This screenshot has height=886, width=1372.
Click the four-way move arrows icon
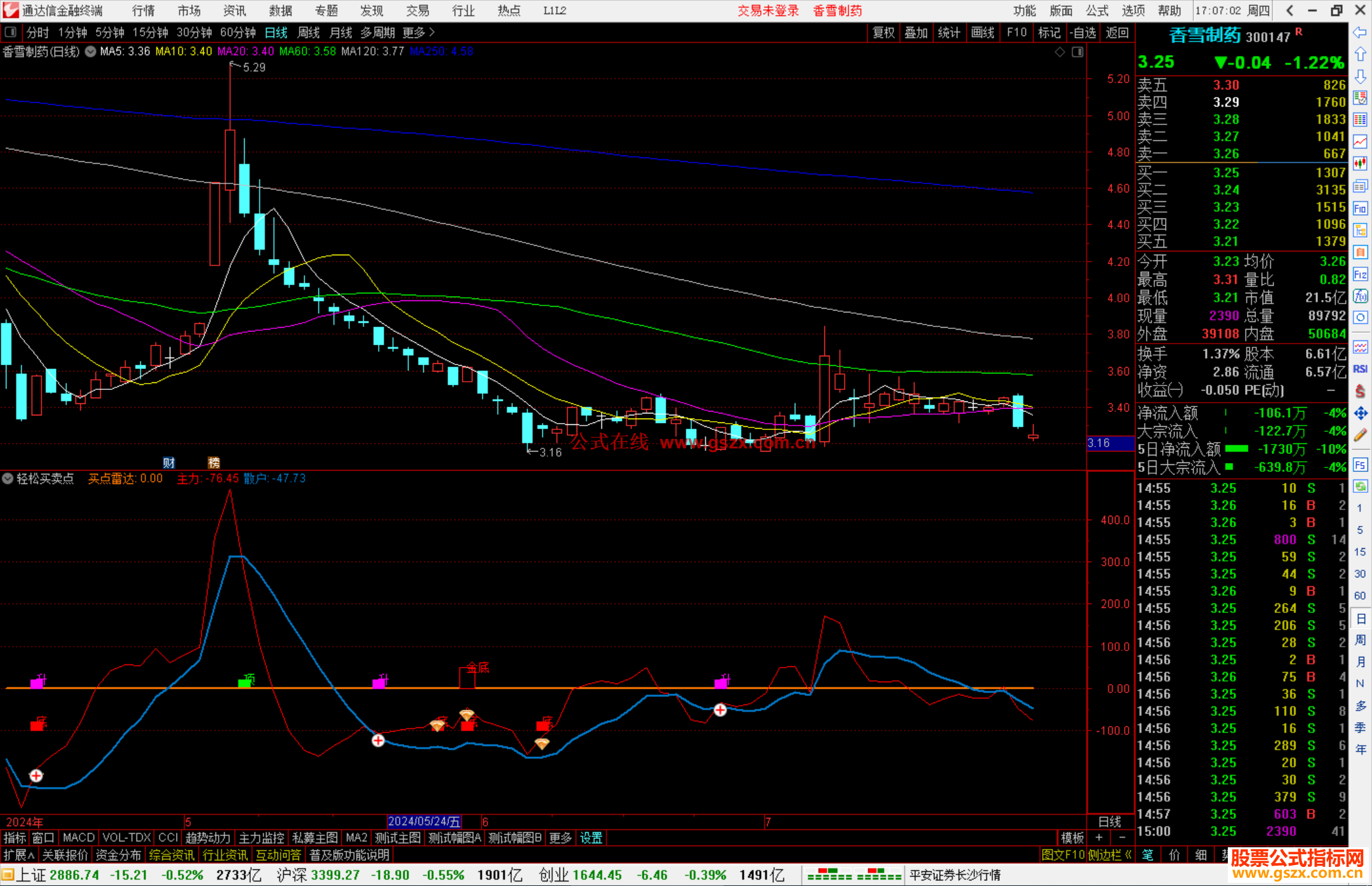[x=1360, y=413]
